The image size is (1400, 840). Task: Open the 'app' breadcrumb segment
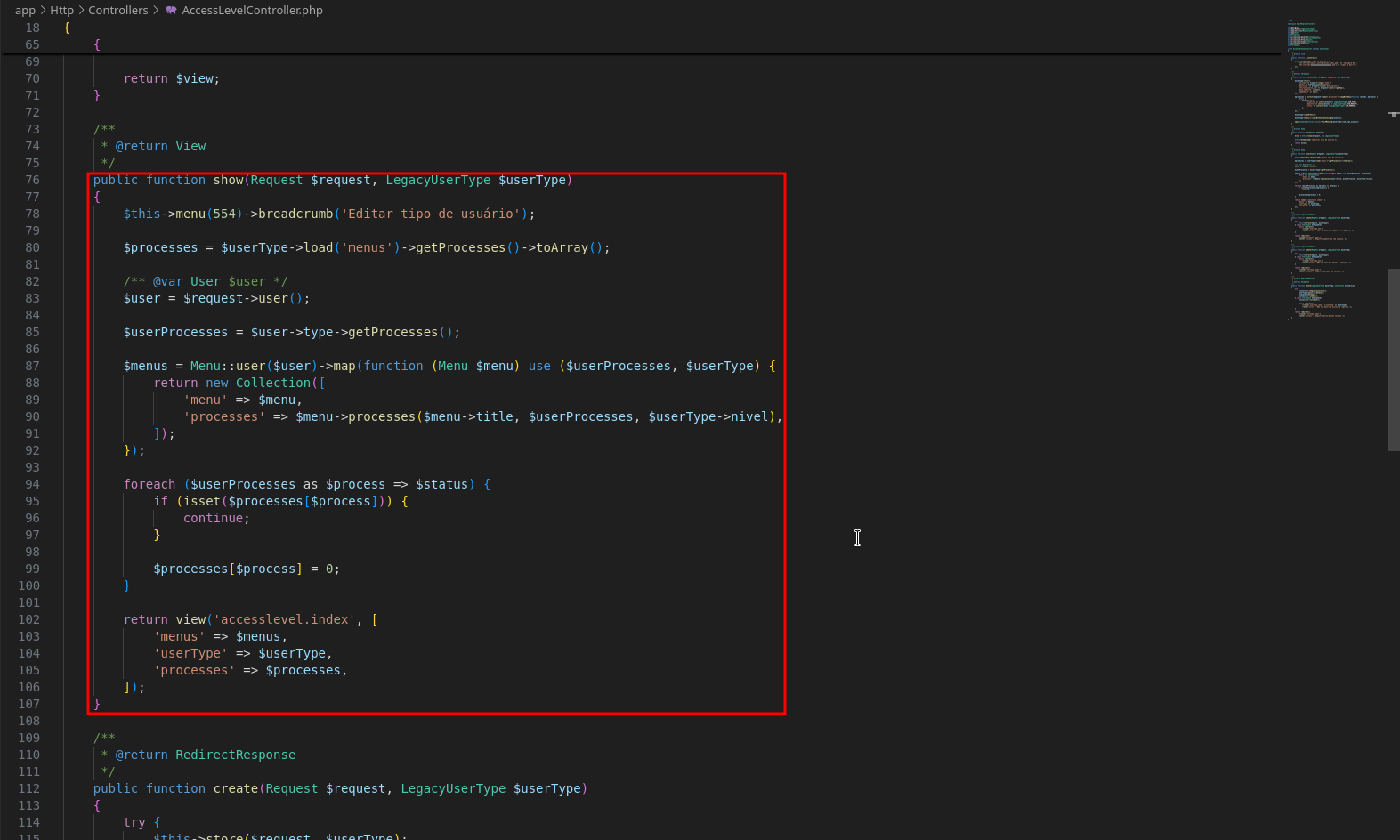25,11
